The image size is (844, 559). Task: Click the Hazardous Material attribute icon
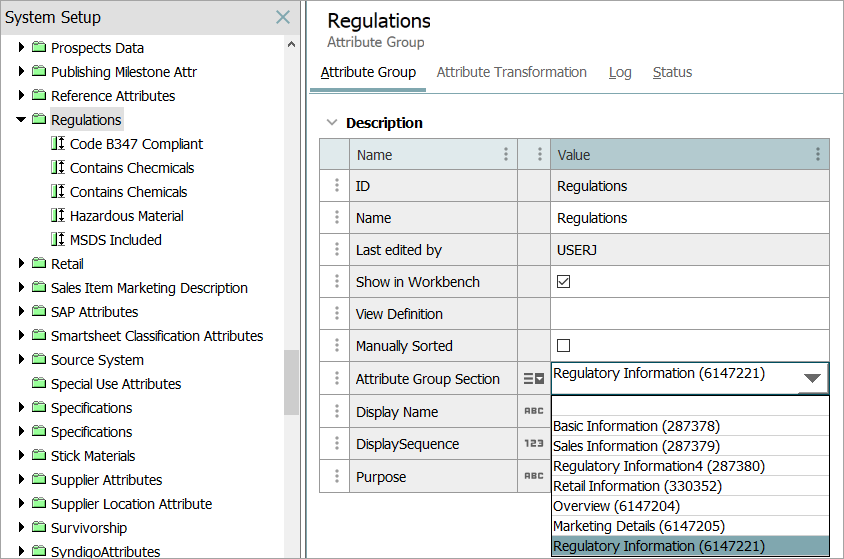coord(58,215)
